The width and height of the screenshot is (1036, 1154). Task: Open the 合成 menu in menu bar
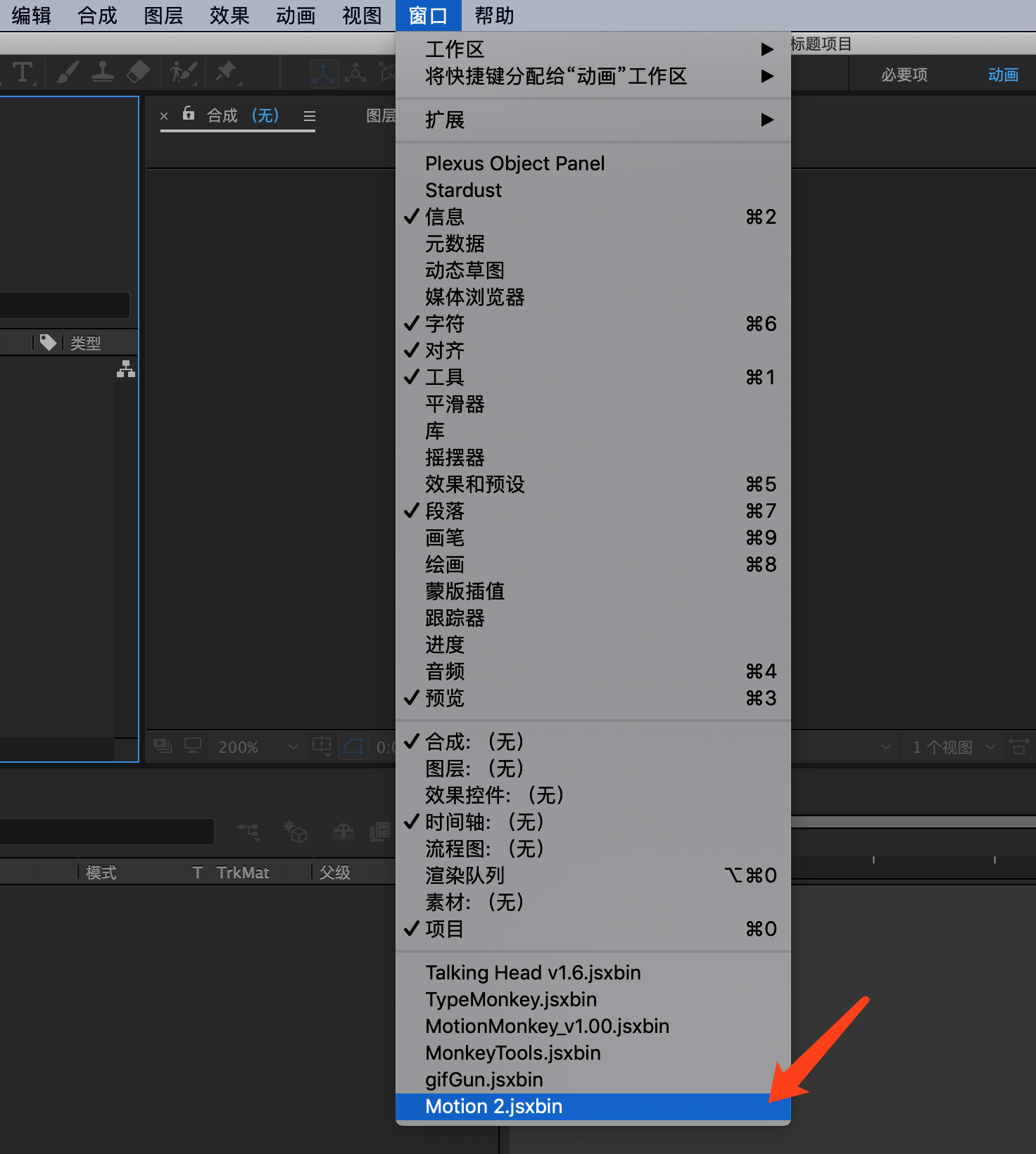[x=97, y=15]
